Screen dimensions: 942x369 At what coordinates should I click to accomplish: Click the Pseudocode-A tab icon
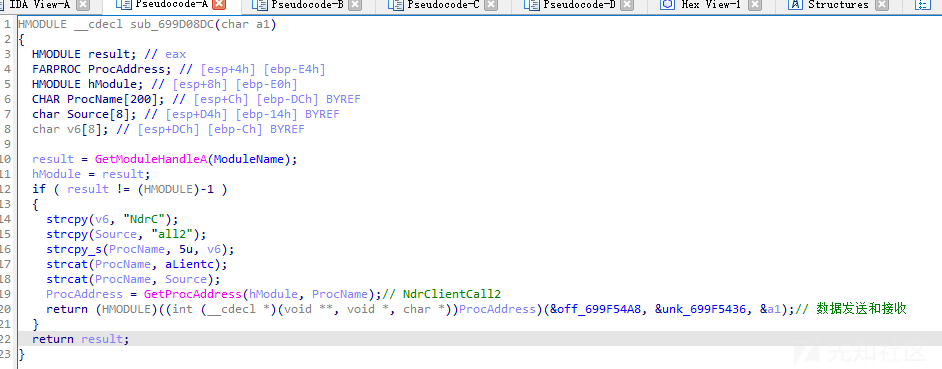click(x=123, y=5)
